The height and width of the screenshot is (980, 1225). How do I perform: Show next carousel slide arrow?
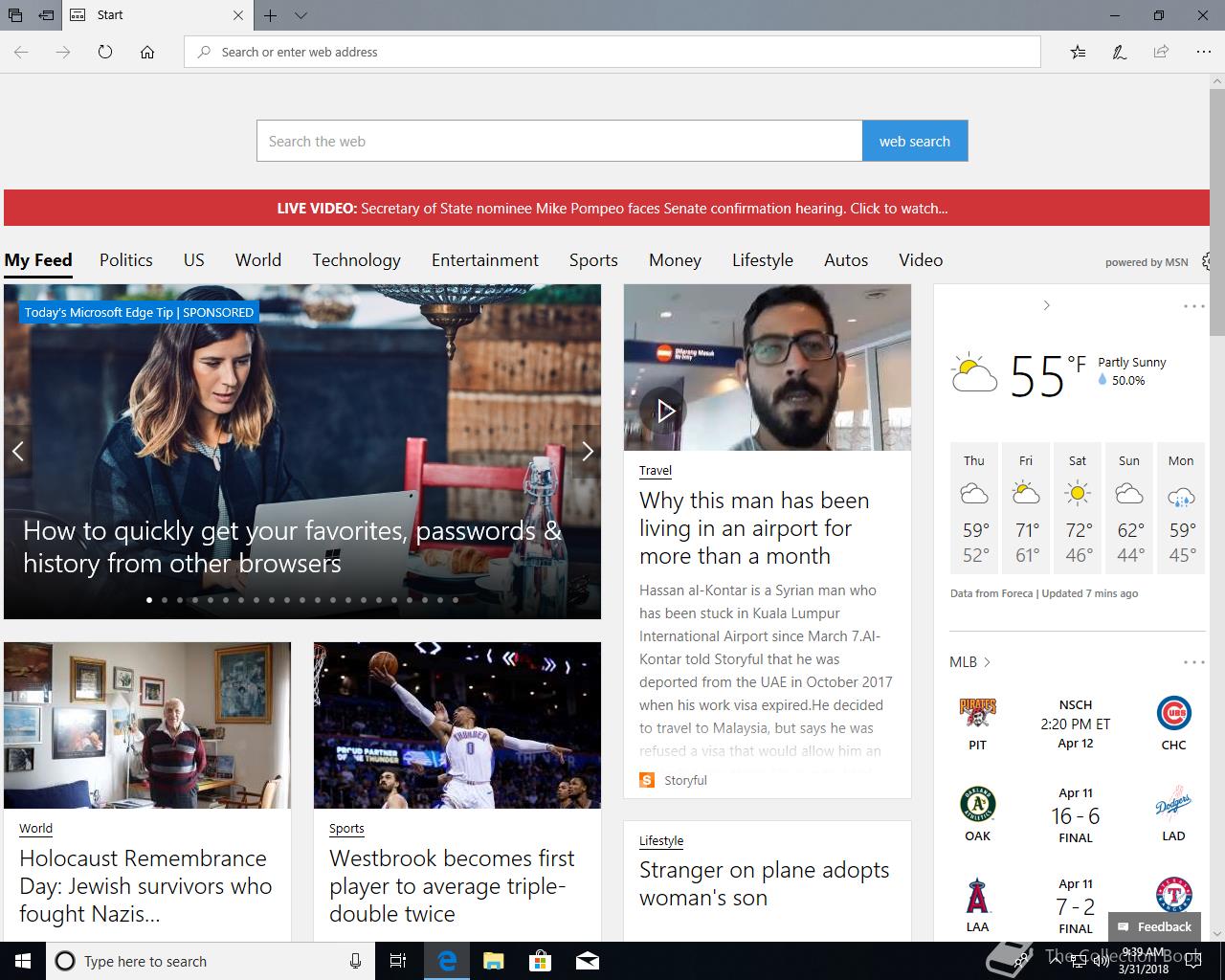588,451
